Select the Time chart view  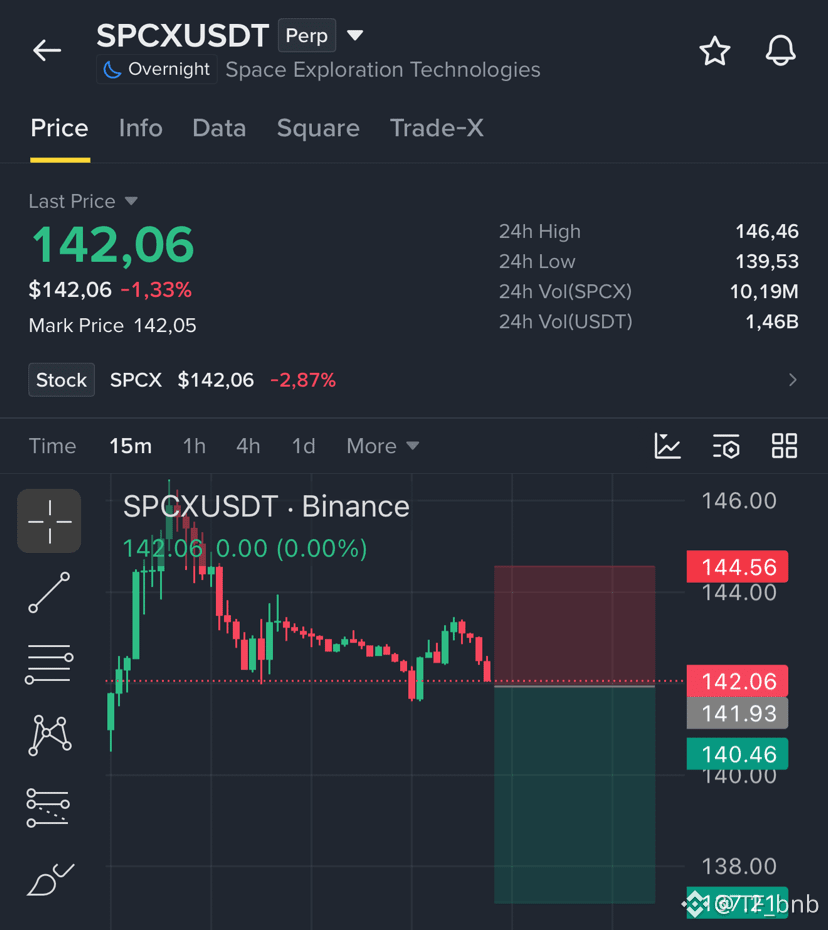click(52, 446)
